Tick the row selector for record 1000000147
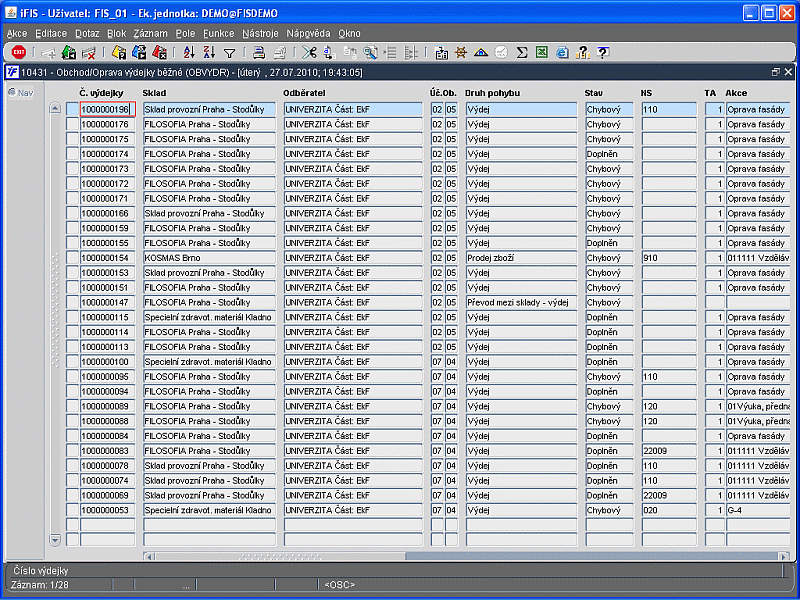This screenshot has width=800, height=600. pos(72,302)
